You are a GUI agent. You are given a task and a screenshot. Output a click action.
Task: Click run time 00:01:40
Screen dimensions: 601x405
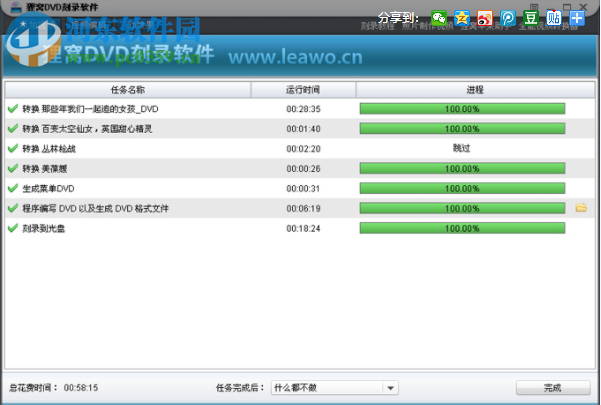(303, 129)
